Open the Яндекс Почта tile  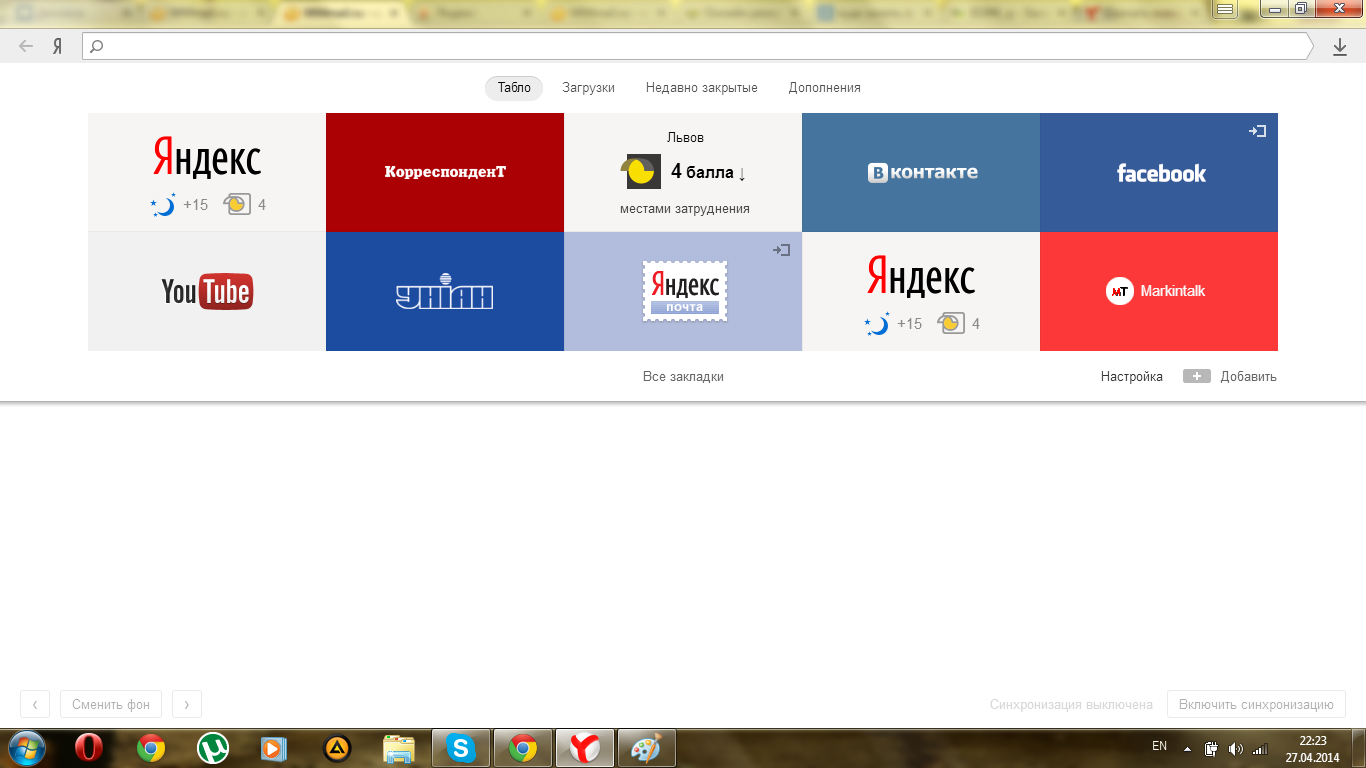pyautogui.click(x=683, y=291)
